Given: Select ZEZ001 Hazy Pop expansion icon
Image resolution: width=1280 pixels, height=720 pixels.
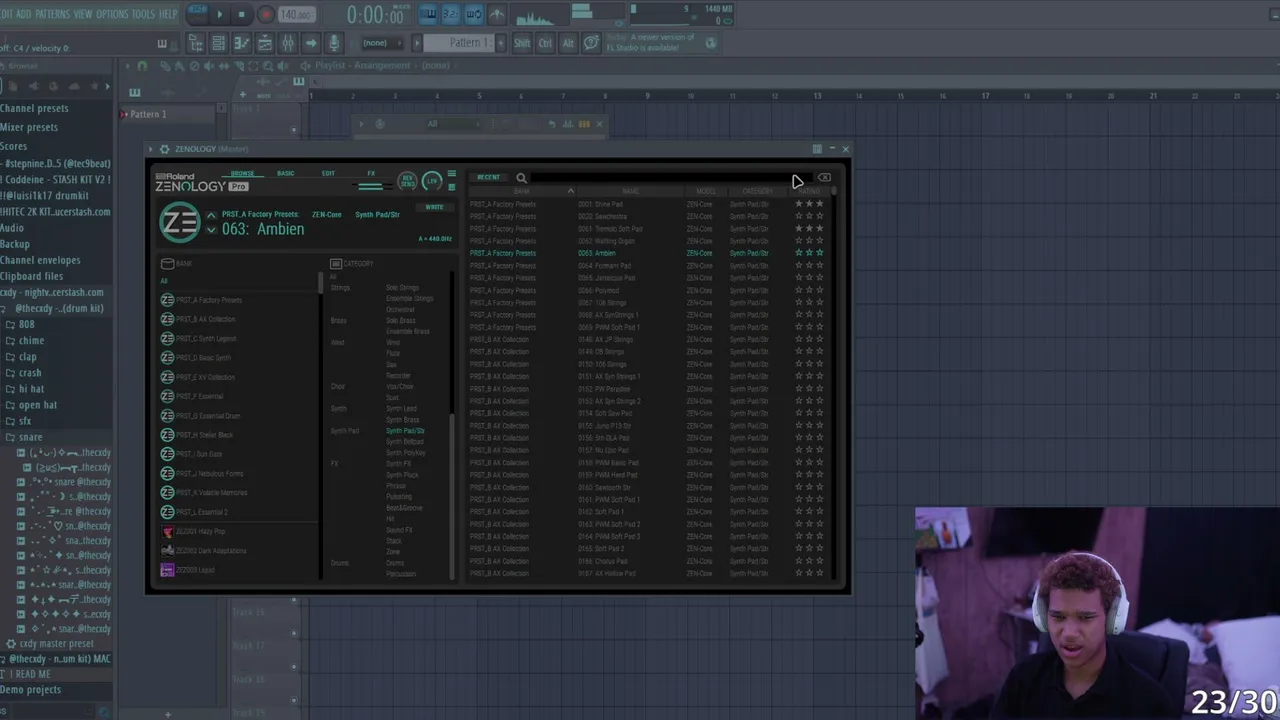Looking at the screenshot, I should [x=167, y=532].
